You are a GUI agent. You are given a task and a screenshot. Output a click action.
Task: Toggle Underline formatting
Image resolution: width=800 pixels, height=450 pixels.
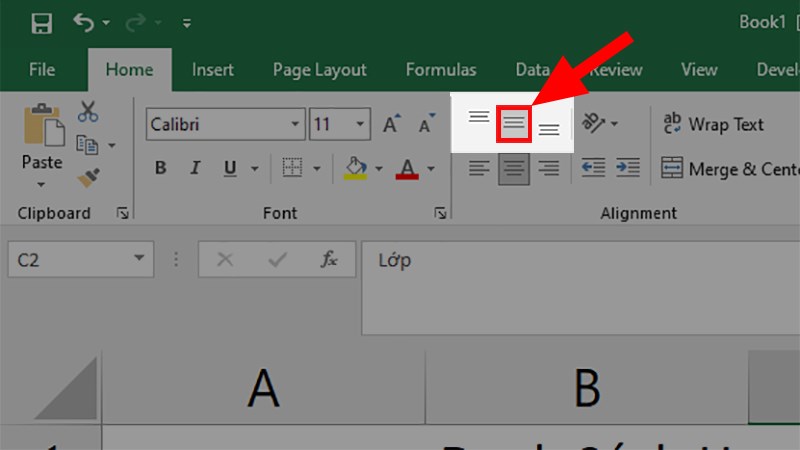(230, 168)
